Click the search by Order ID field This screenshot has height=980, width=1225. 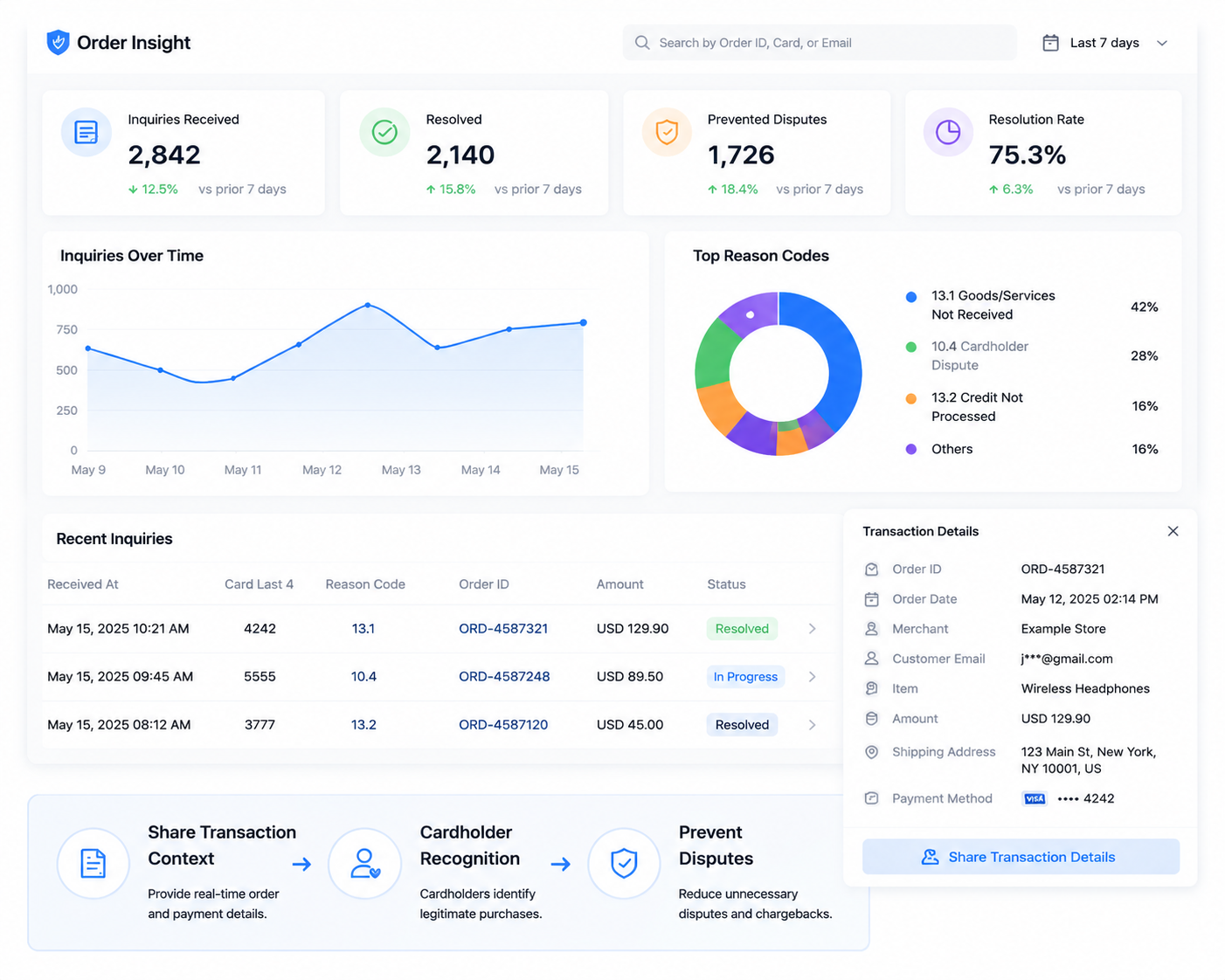coord(820,43)
